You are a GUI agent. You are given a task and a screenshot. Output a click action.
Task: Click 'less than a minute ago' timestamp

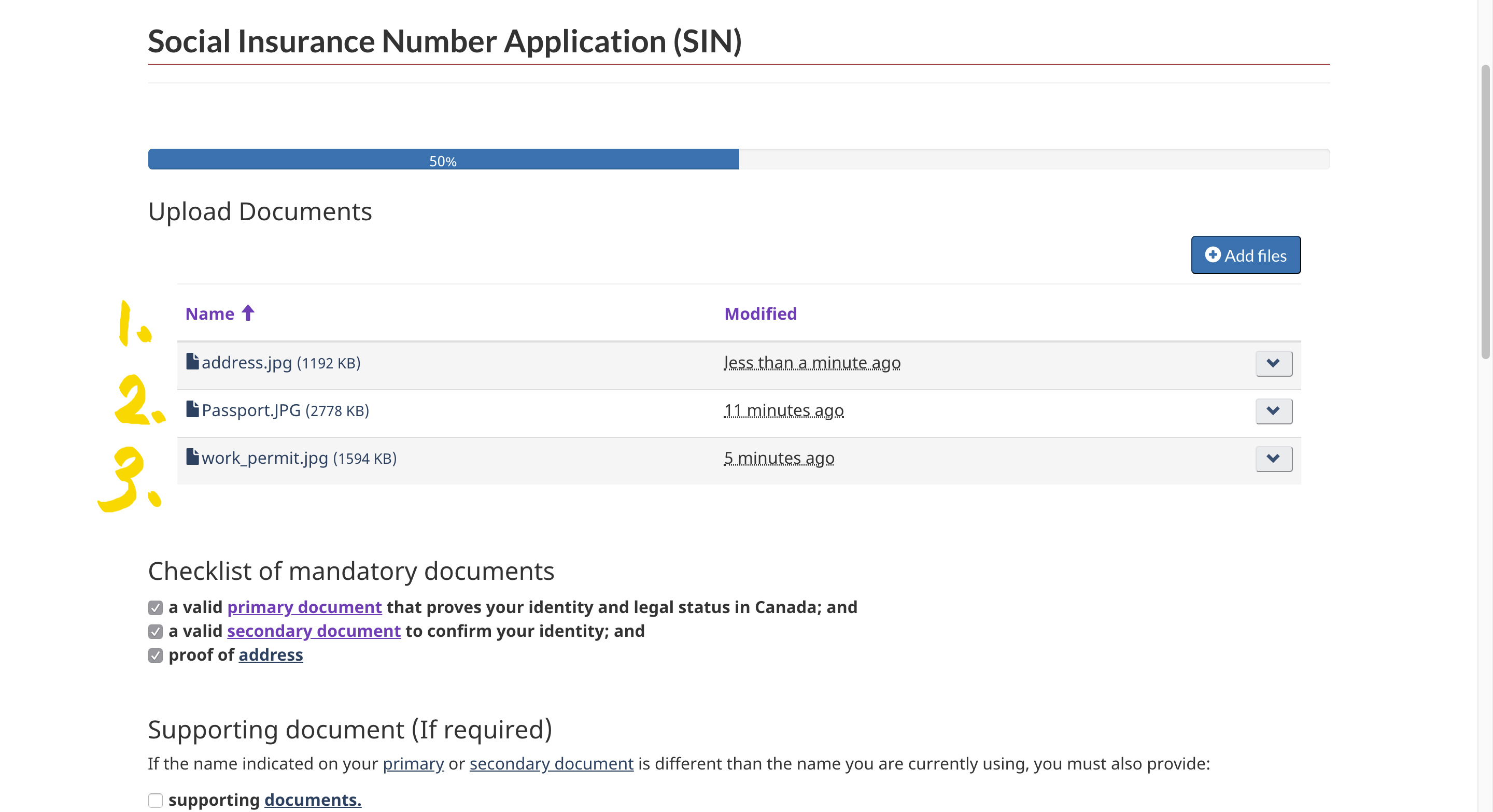click(812, 363)
